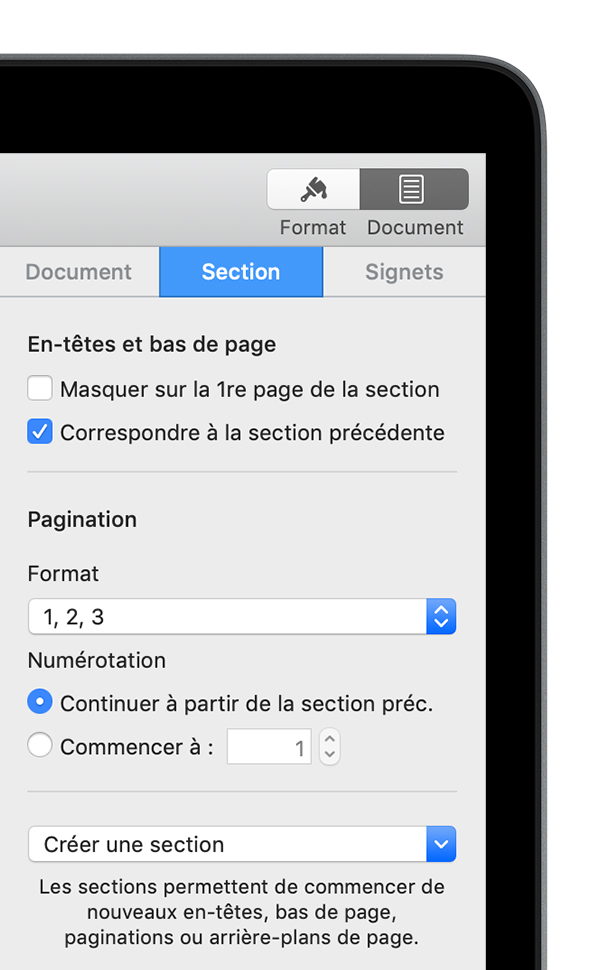
Task: Click the Créer une section chevron arrow
Action: click(441, 844)
